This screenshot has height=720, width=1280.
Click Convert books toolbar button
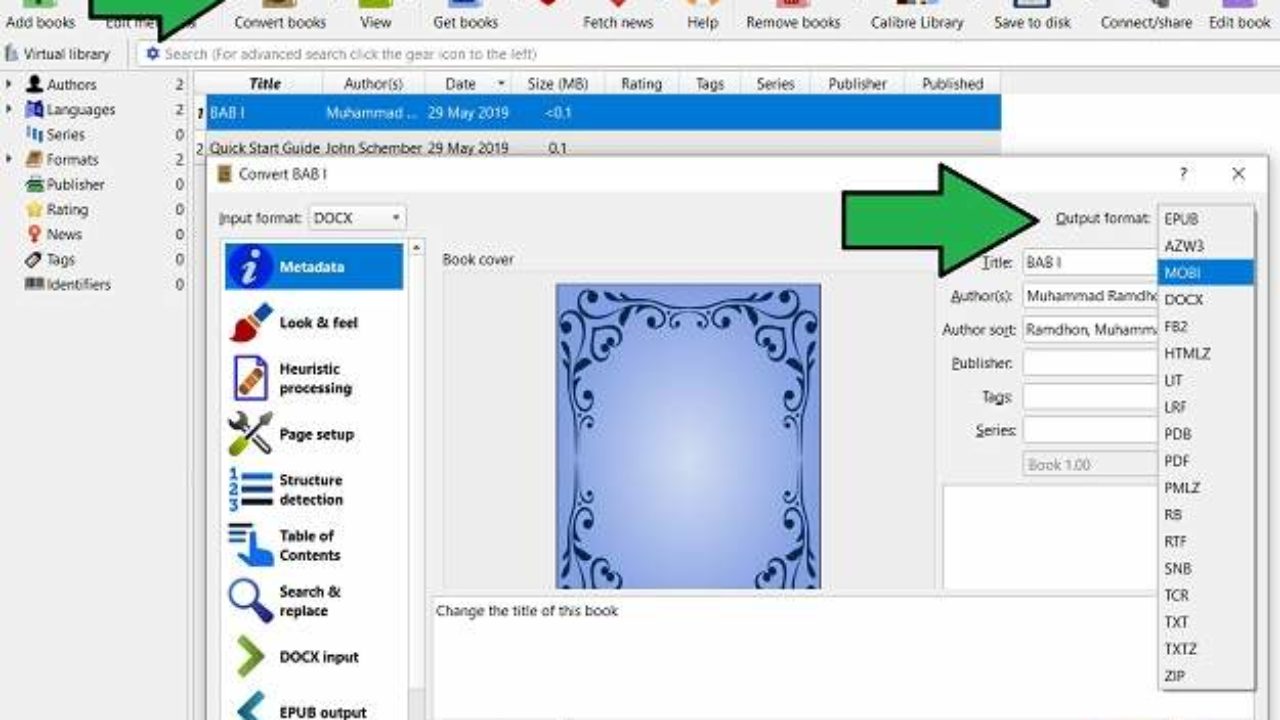280,15
